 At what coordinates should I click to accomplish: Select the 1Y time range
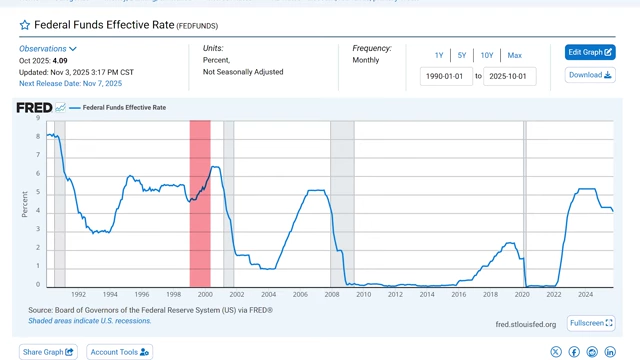point(439,55)
